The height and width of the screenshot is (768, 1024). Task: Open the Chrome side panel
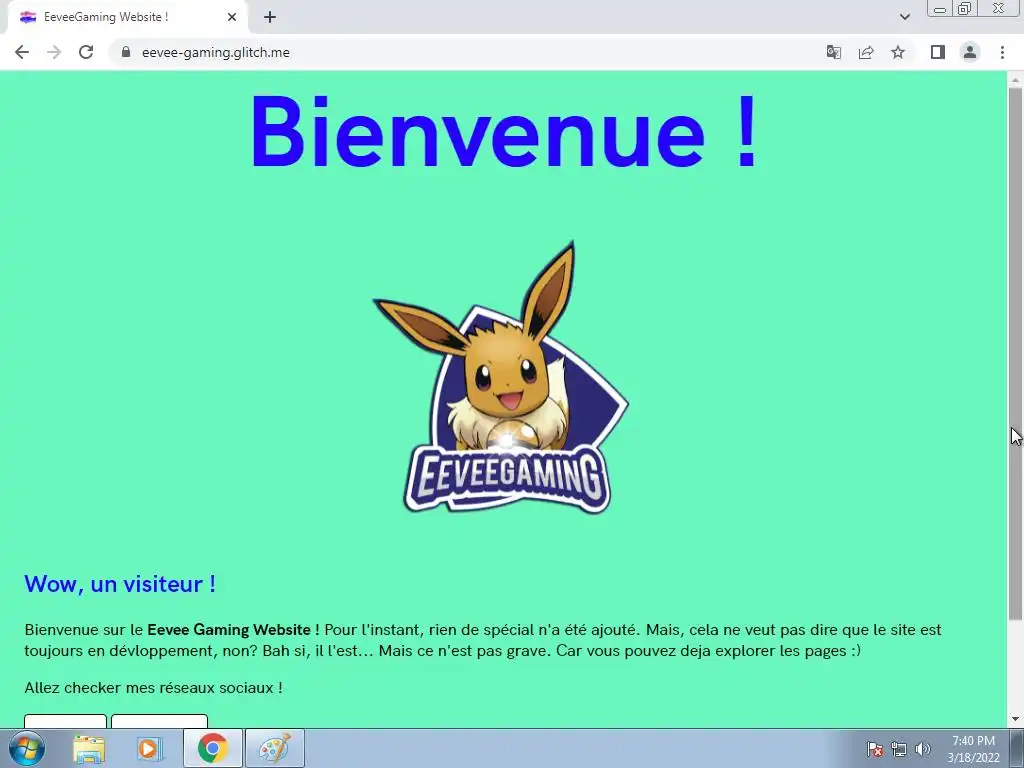(x=938, y=52)
